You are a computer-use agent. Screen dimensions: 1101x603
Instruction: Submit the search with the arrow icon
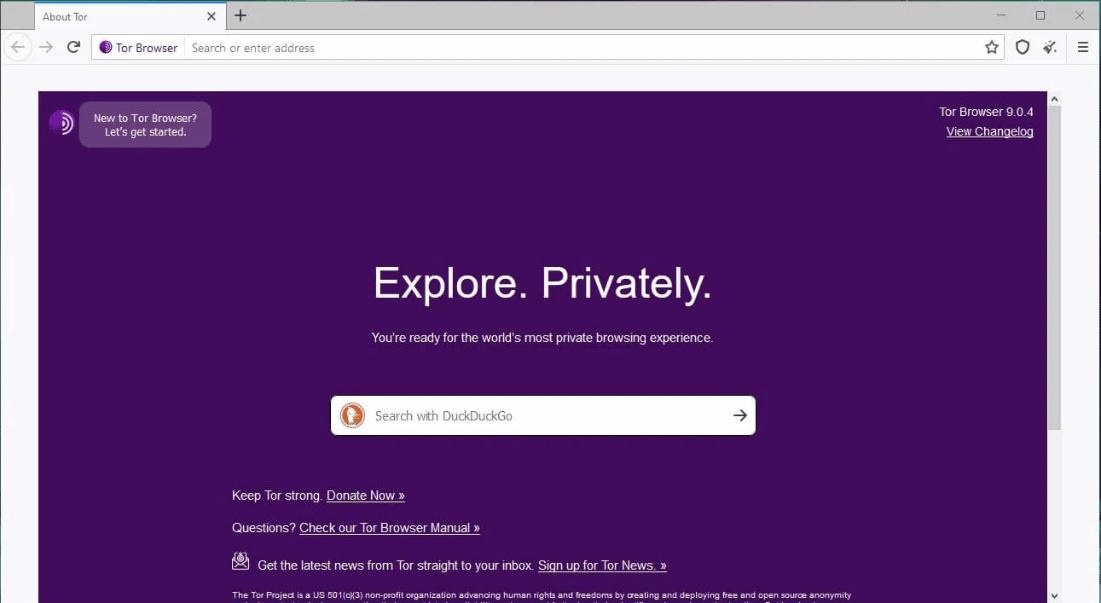coord(739,414)
